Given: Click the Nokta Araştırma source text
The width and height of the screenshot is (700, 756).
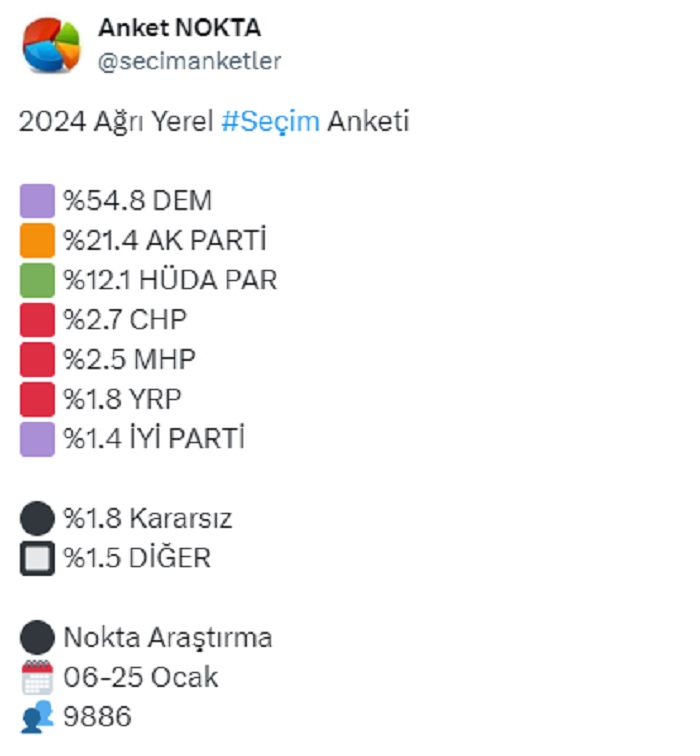Looking at the screenshot, I should click(x=168, y=638).
